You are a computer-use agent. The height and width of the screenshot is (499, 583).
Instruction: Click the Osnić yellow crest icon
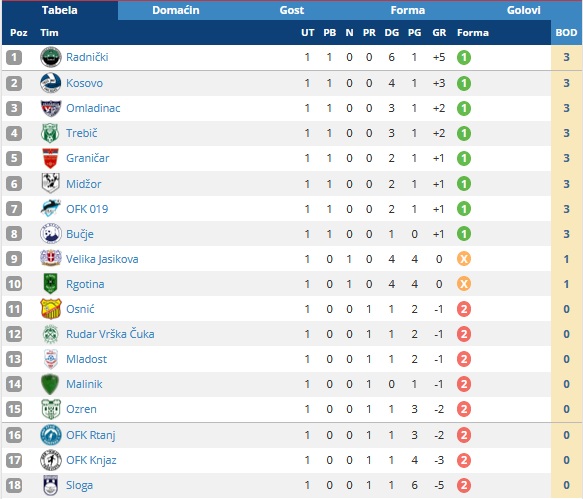(51, 309)
